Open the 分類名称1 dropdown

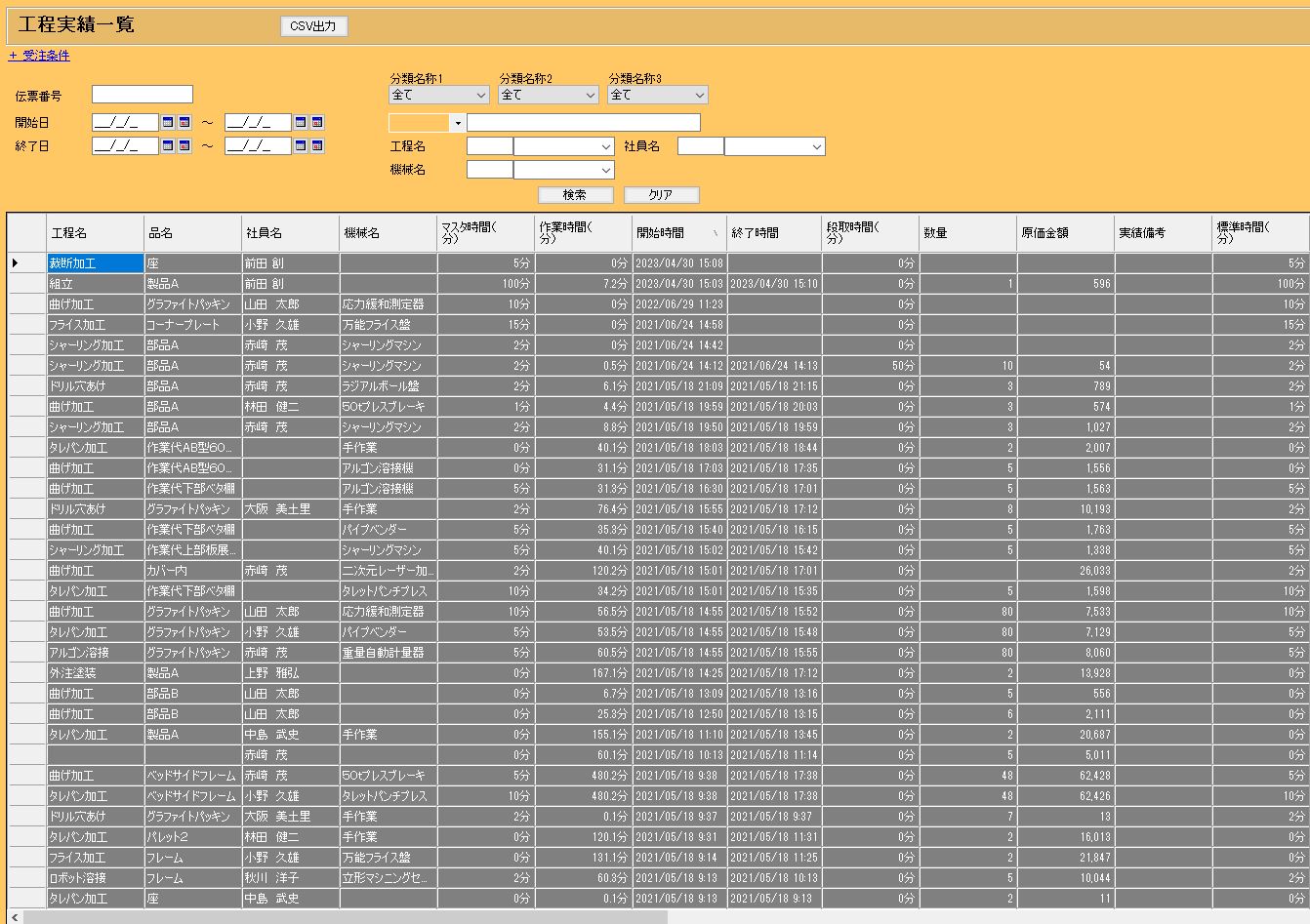coord(438,95)
